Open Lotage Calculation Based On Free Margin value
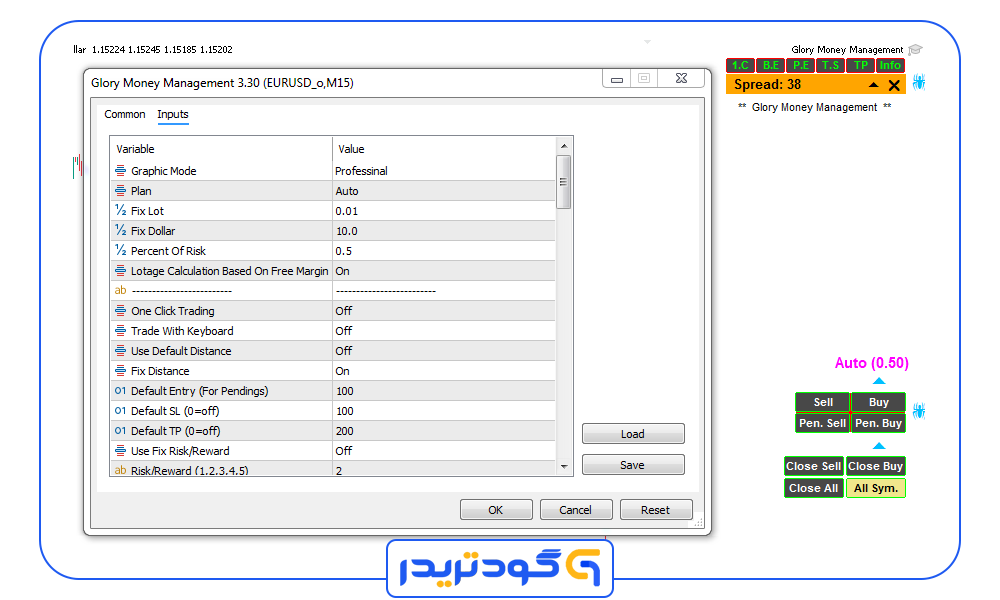 [x=444, y=271]
